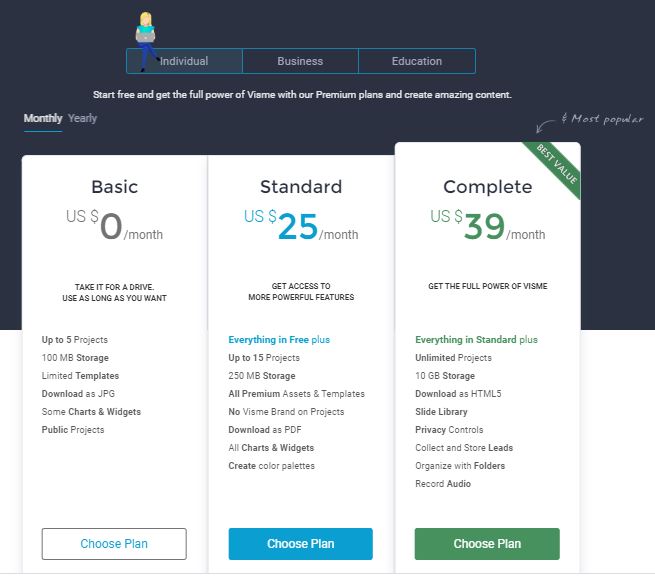This screenshot has height=576, width=655.
Task: Click 'Download as HTML5' feature
Action: coord(458,393)
